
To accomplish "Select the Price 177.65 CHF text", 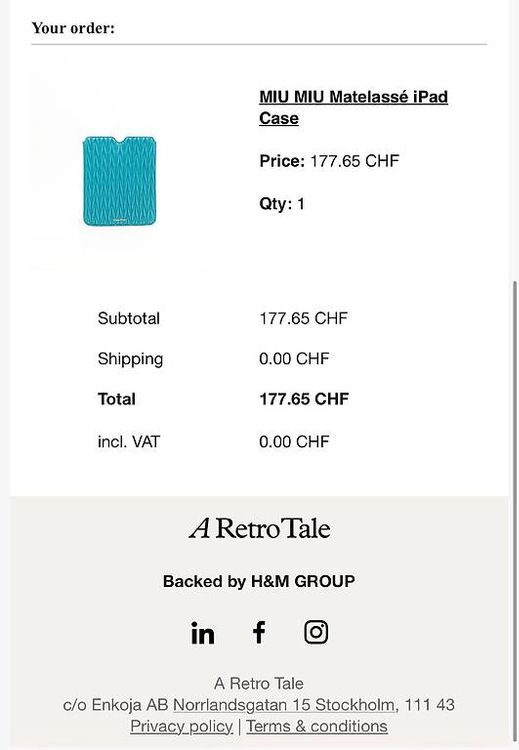I will coord(329,161).
